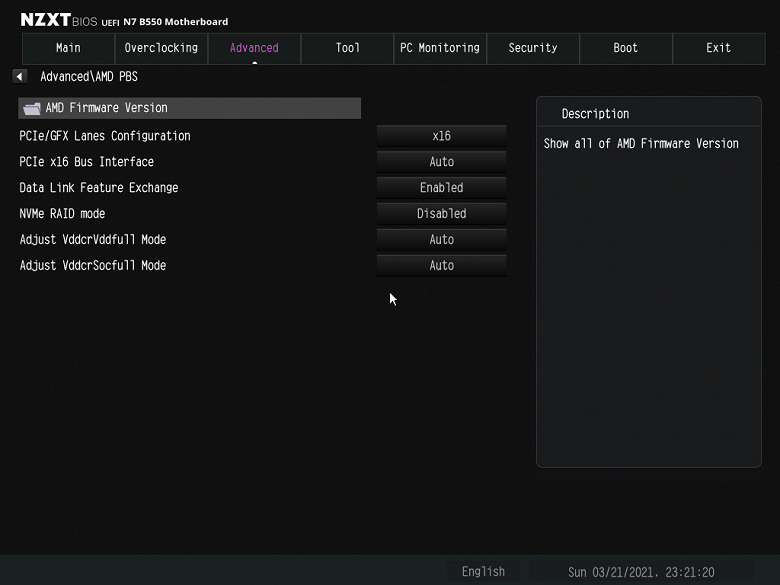Open Adjust VddcrVddfull Mode Auto dropdown
The width and height of the screenshot is (780, 585).
[x=442, y=239]
